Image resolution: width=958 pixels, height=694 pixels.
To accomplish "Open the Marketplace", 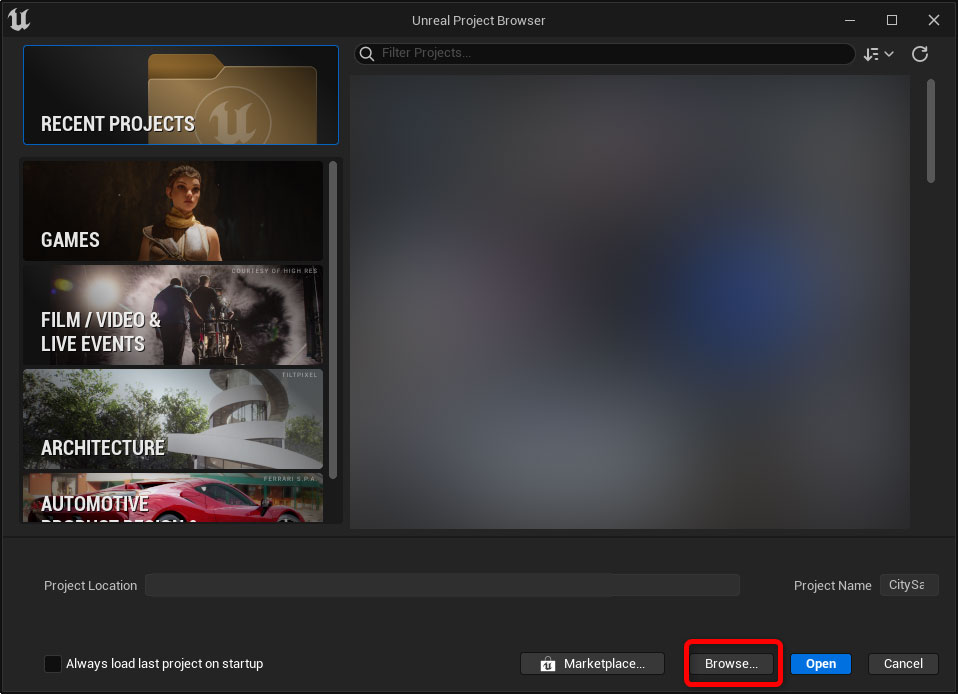I will tap(592, 663).
